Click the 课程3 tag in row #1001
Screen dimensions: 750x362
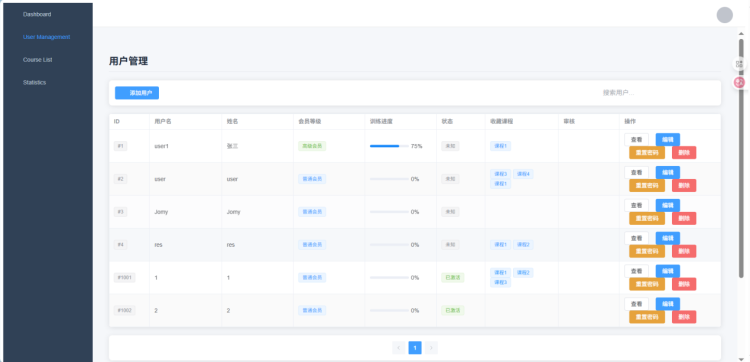pos(500,283)
